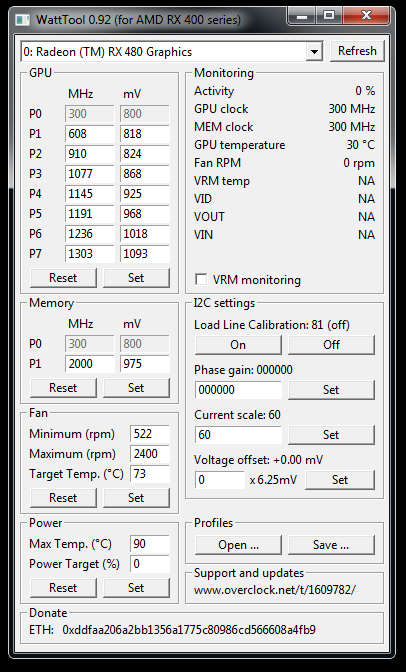406x672 pixels.
Task: Click the Refresh button
Action: click(x=357, y=51)
